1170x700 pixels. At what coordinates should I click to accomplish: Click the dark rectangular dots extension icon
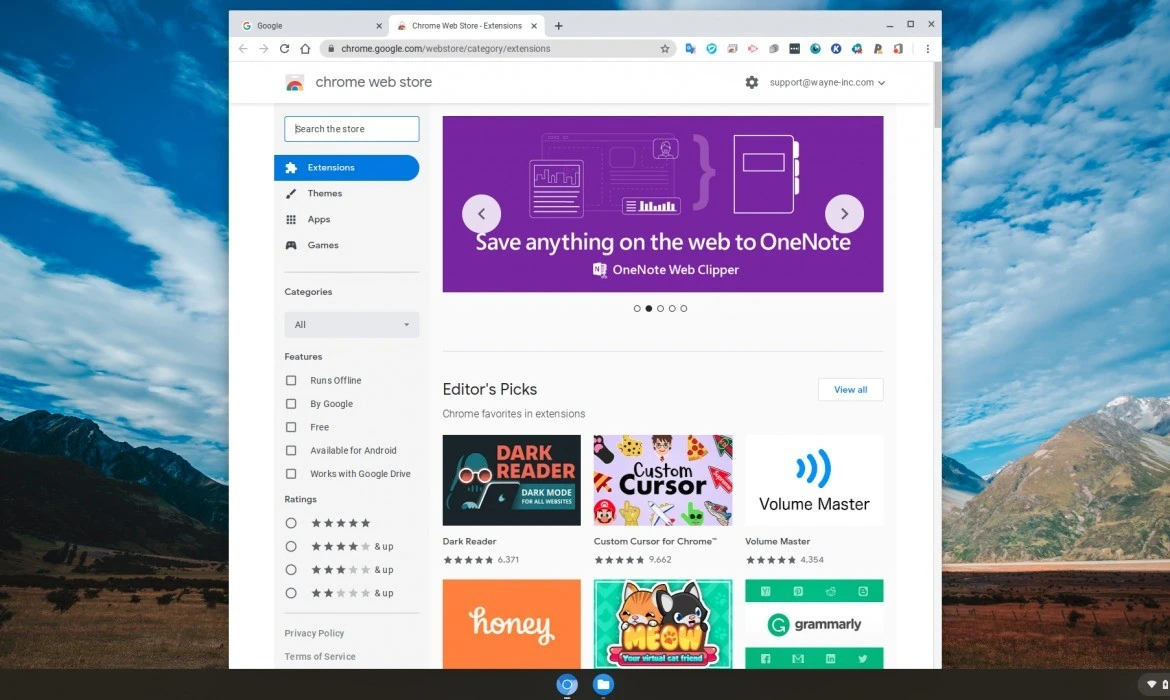click(794, 49)
